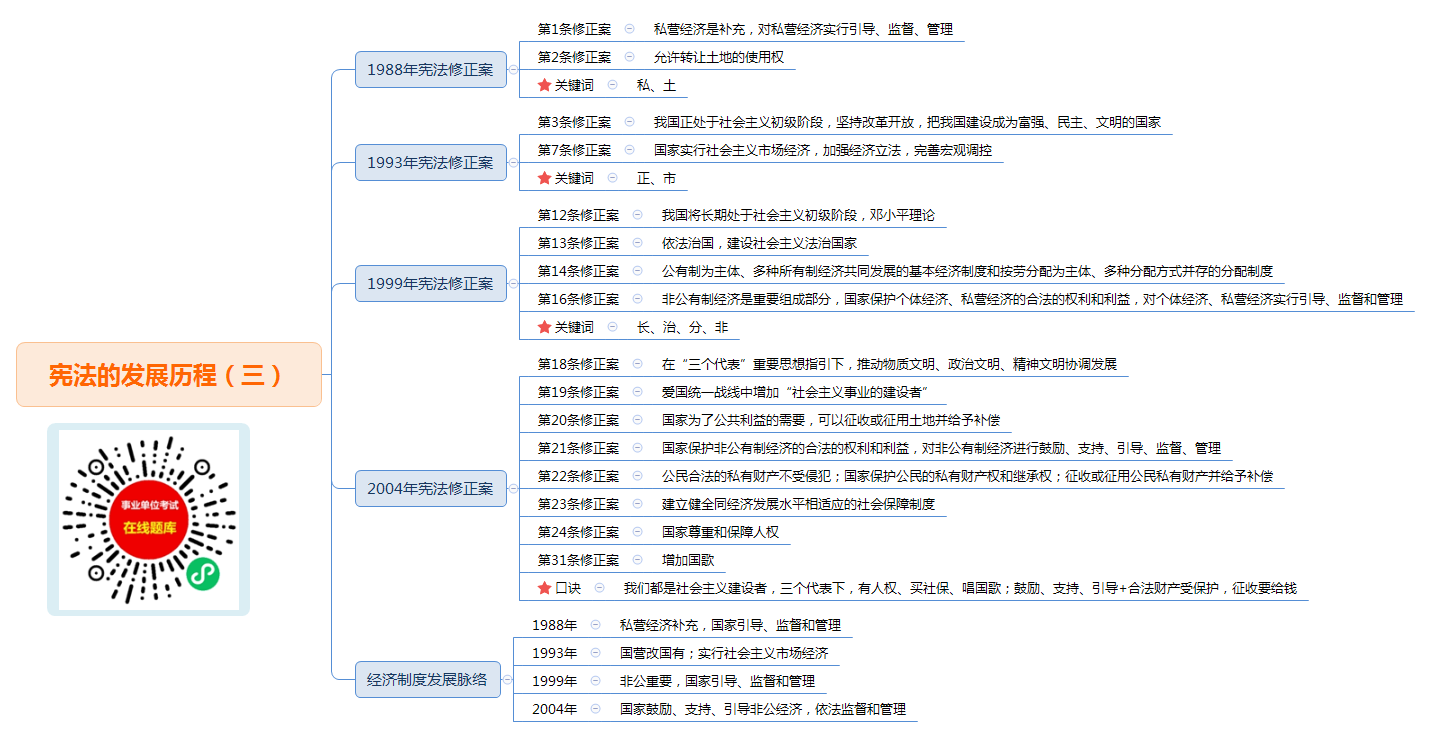1431x737 pixels.
Task: Select the 第7条修正案 topic label
Action: (574, 150)
